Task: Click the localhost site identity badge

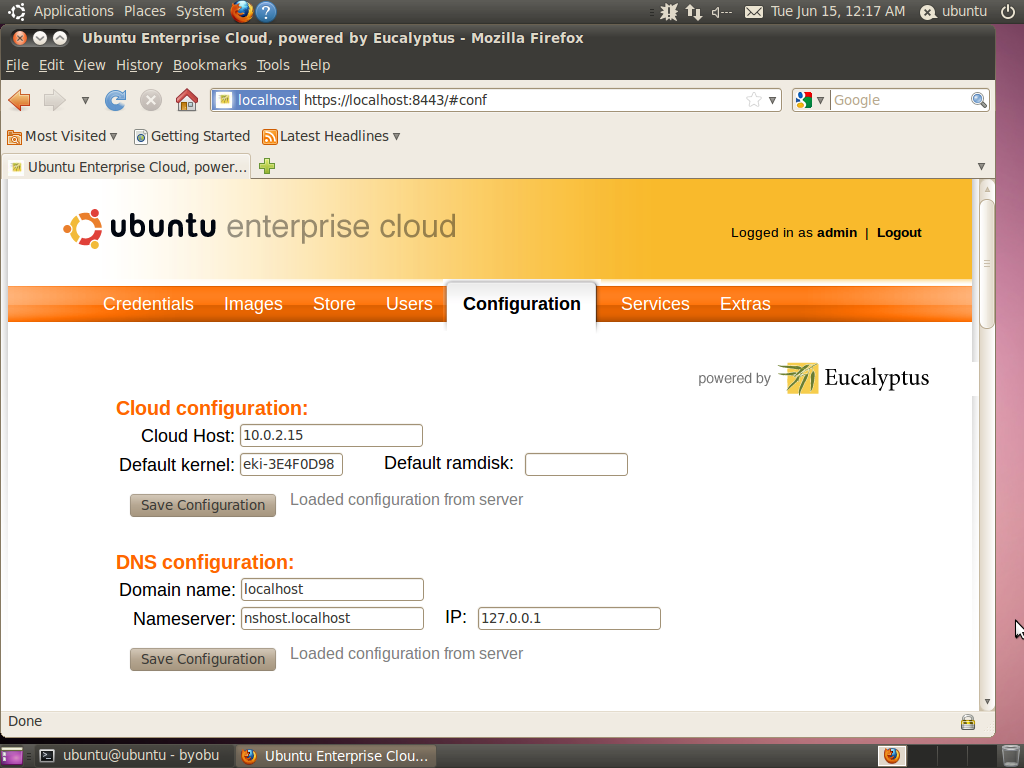Action: click(257, 100)
